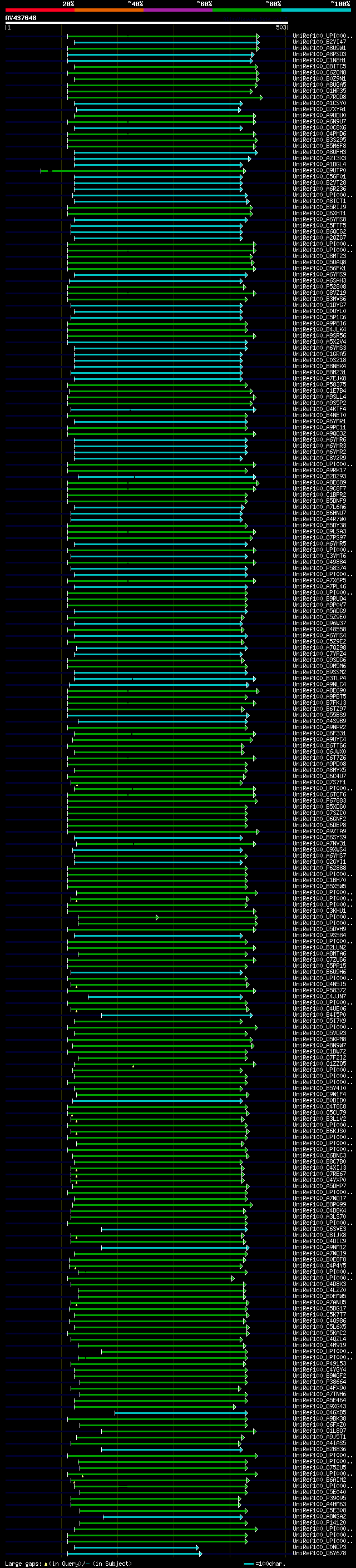Click label UniRef100_Q6XHT1
Viewport: 356px width, 1568px height.
[319, 213]
